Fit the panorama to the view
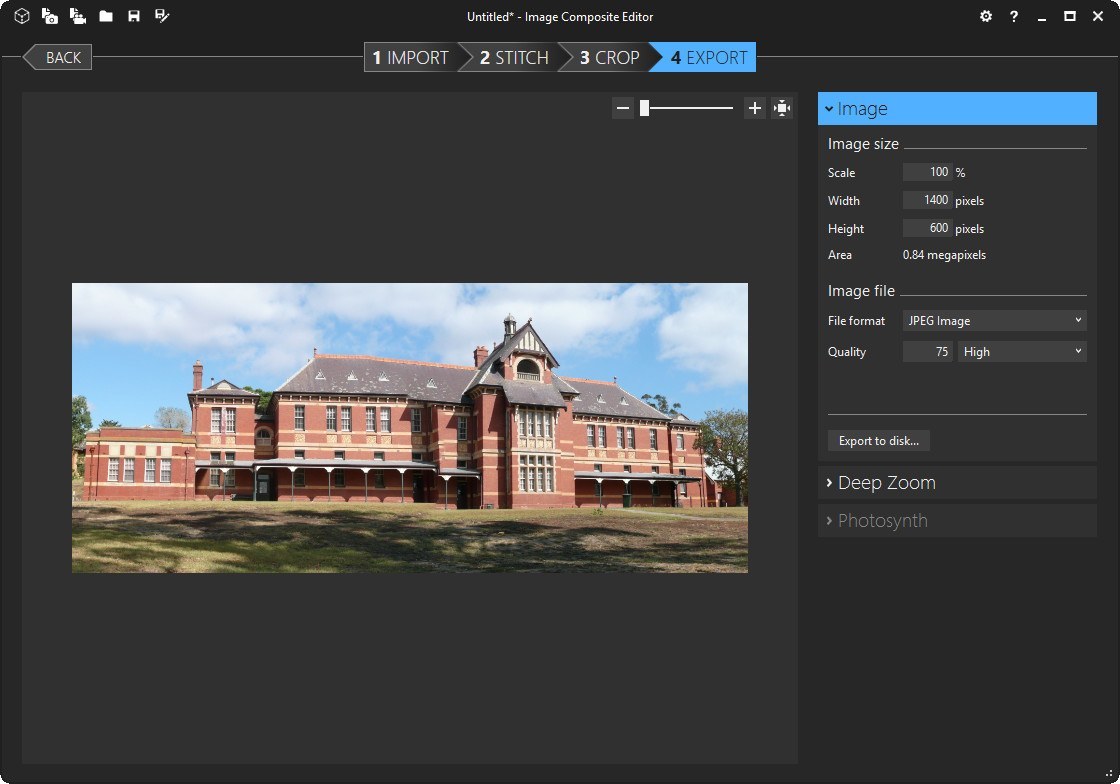The height and width of the screenshot is (784, 1120). pyautogui.click(x=783, y=107)
